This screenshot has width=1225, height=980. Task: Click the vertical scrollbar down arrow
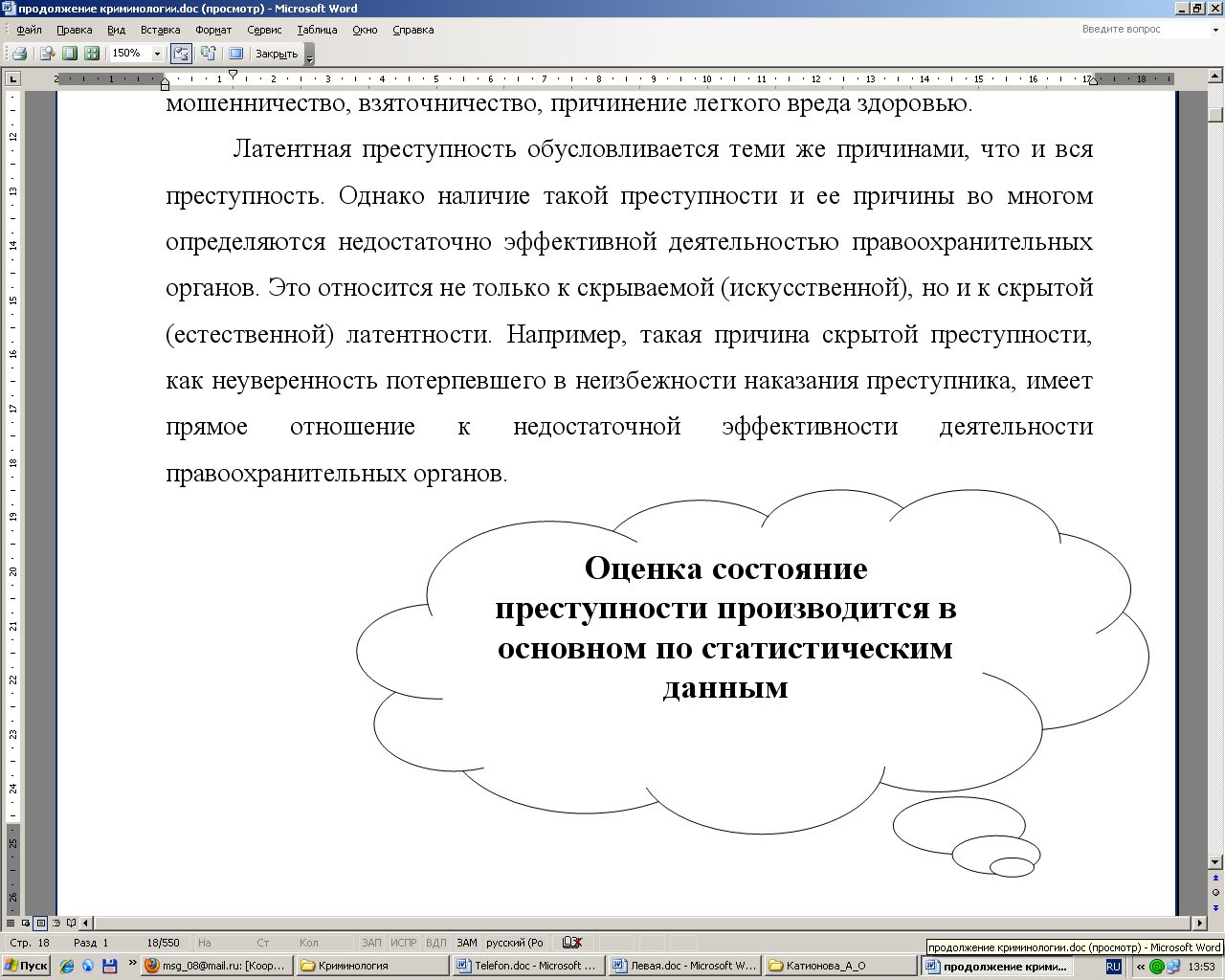click(1216, 861)
